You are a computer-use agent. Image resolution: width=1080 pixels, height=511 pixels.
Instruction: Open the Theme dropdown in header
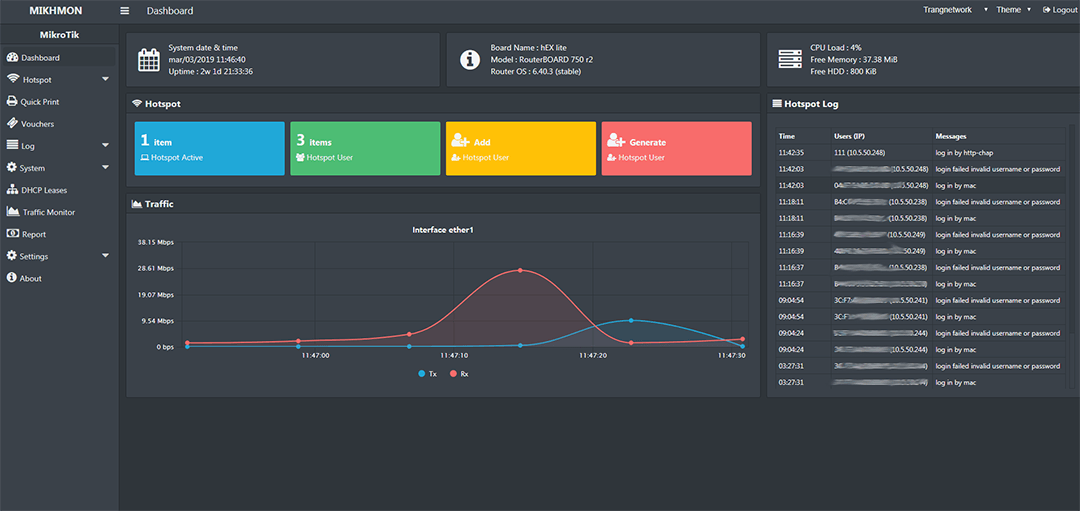pyautogui.click(x=1012, y=10)
